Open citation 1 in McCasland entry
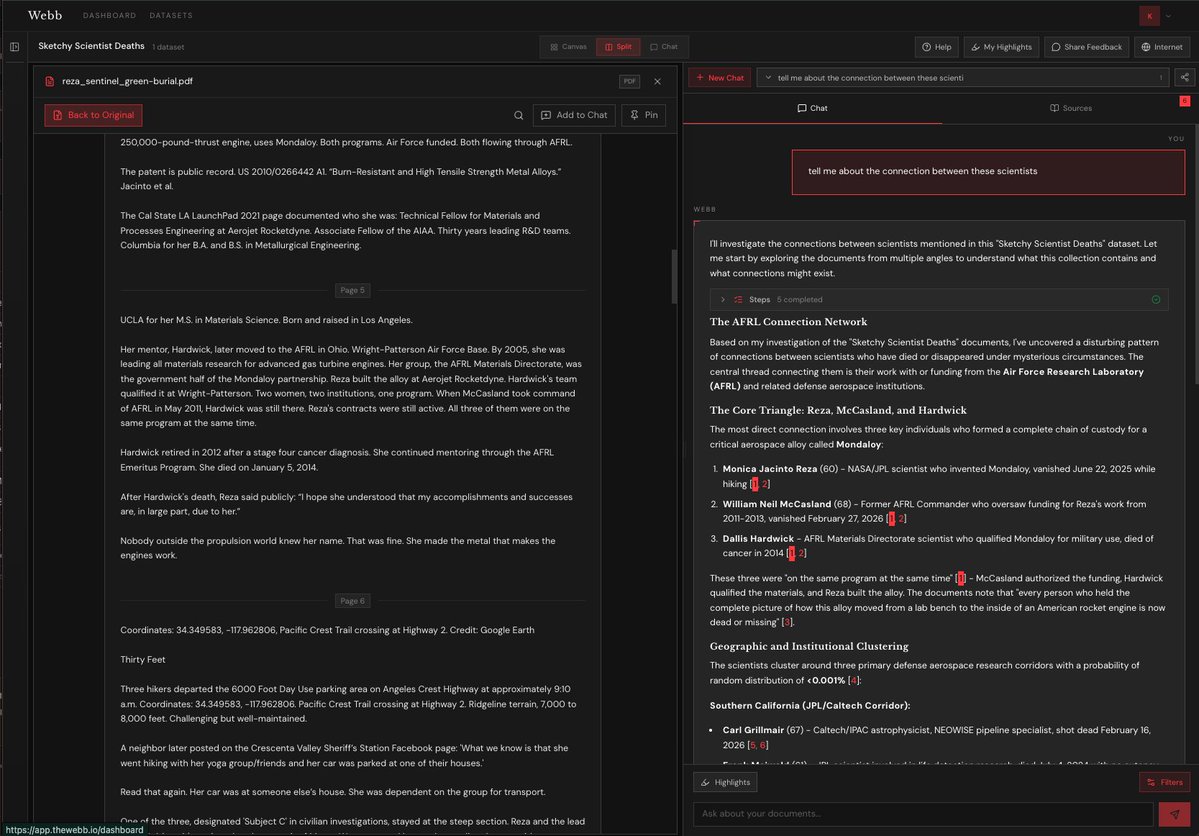The height and width of the screenshot is (836, 1199). 891,519
